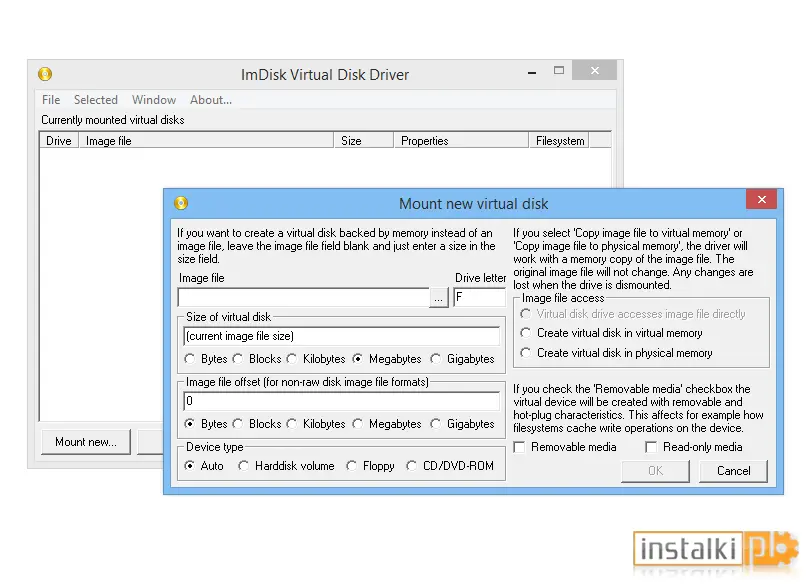Select Gigabytes for size of virtual disk
This screenshot has width=811, height=586.
[x=436, y=358]
